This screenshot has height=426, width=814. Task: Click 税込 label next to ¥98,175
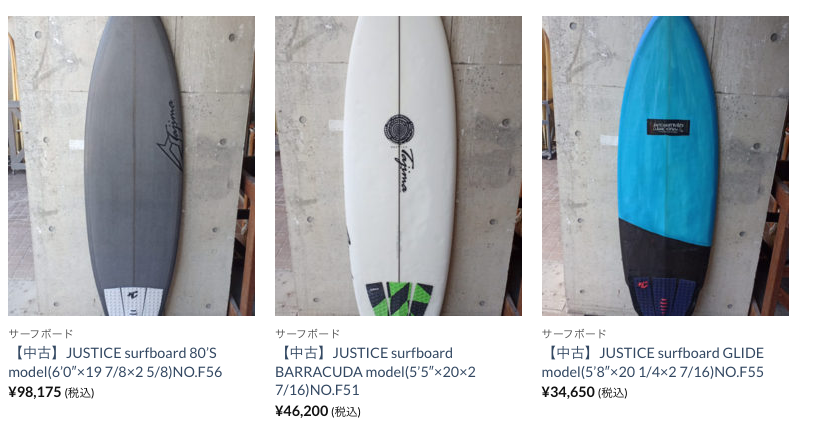tap(81, 393)
